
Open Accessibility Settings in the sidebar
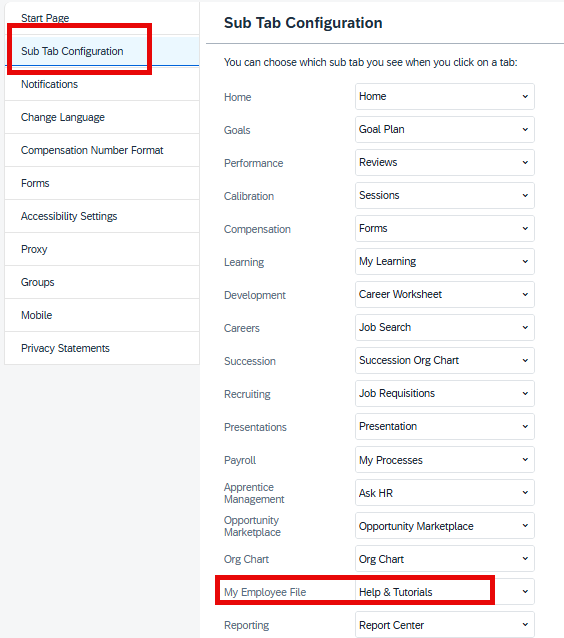(102, 216)
